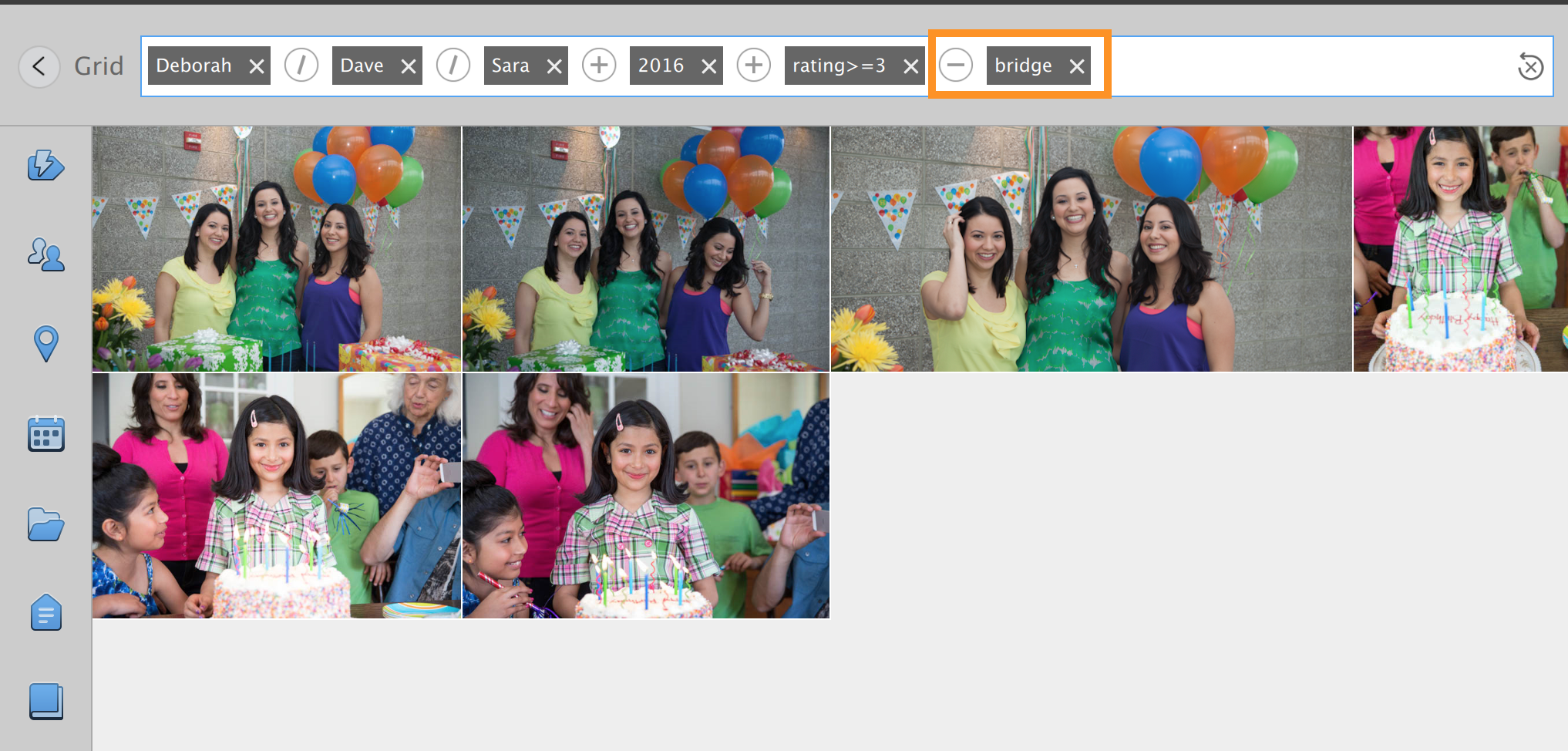Go back to Grid view

point(39,66)
